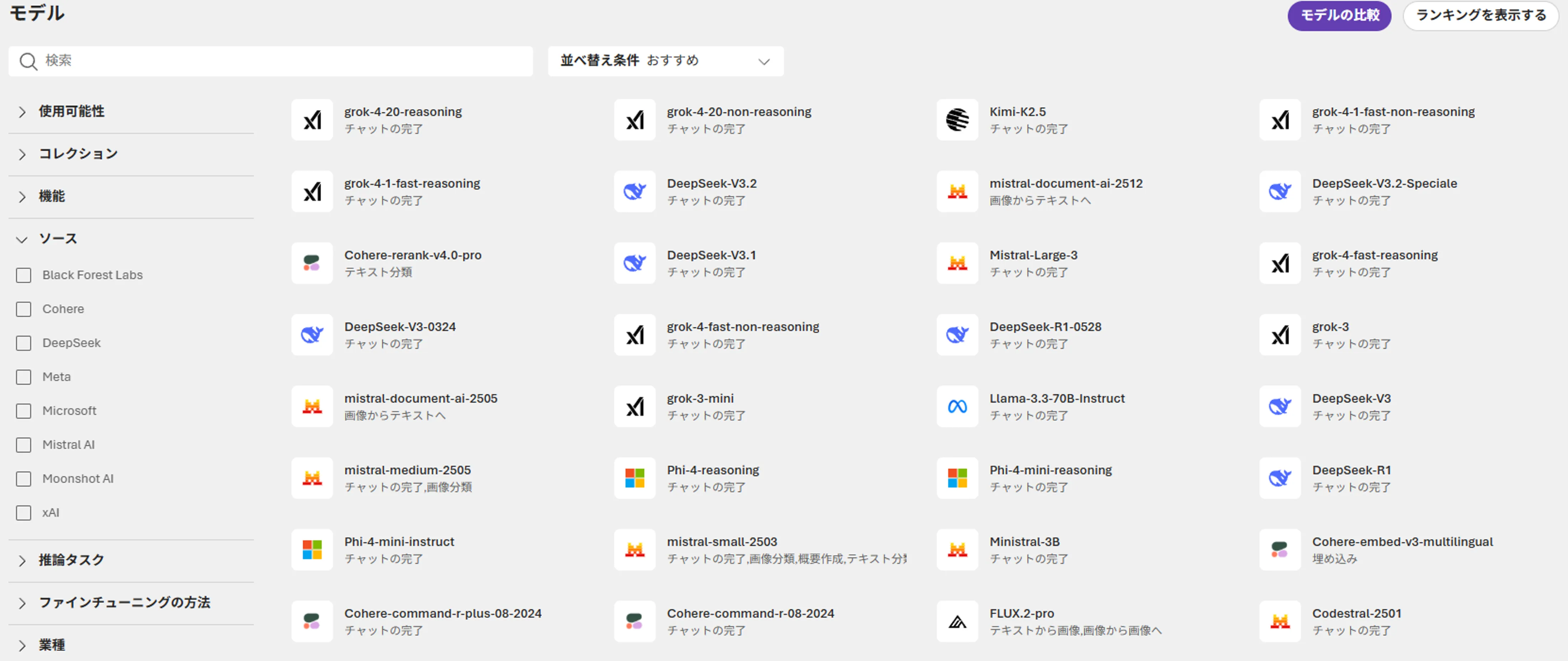
Task: Click the xAI icon beside grok-4-20-non-reasoning
Action: click(634, 120)
